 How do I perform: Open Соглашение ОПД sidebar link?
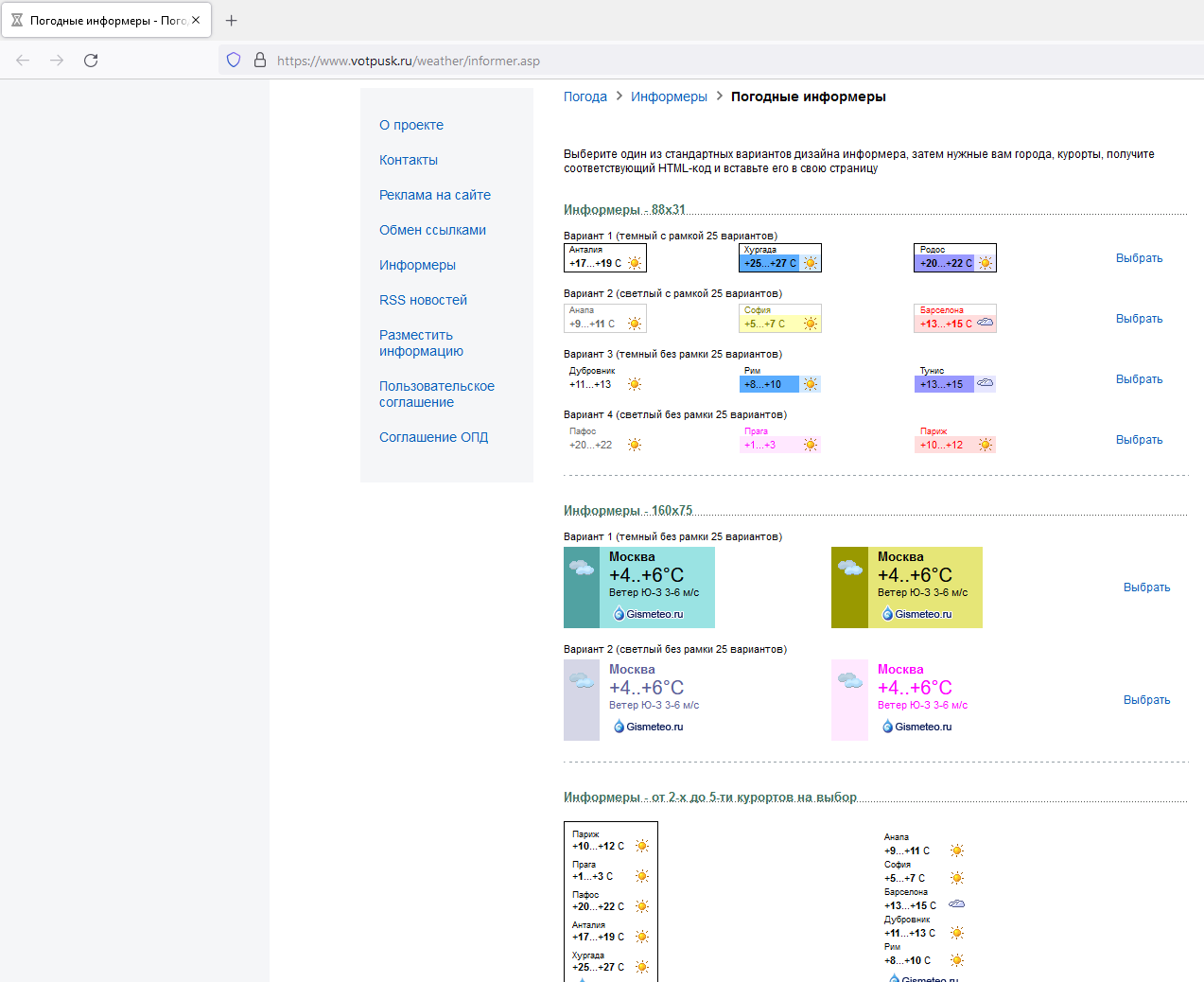[433, 437]
